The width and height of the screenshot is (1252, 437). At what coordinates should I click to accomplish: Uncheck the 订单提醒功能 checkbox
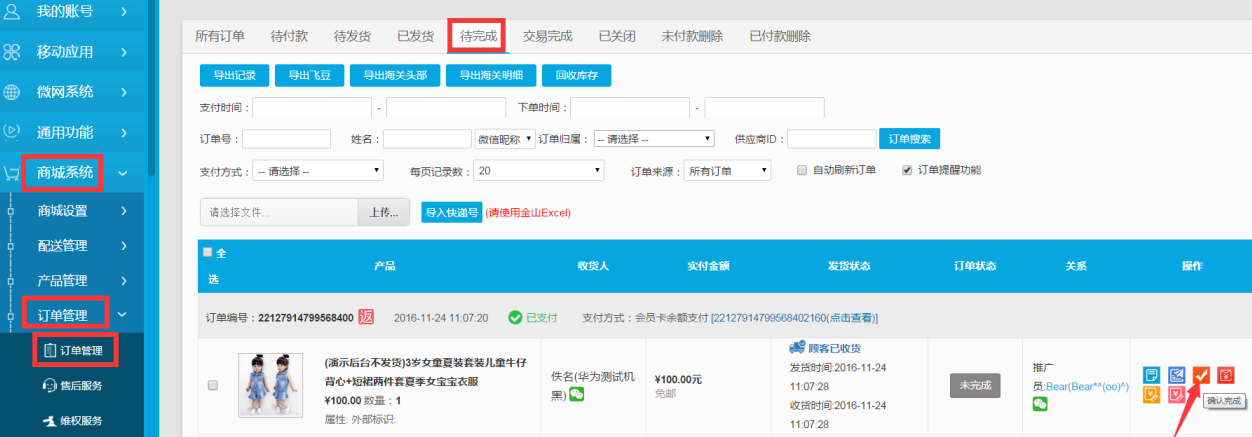(907, 170)
